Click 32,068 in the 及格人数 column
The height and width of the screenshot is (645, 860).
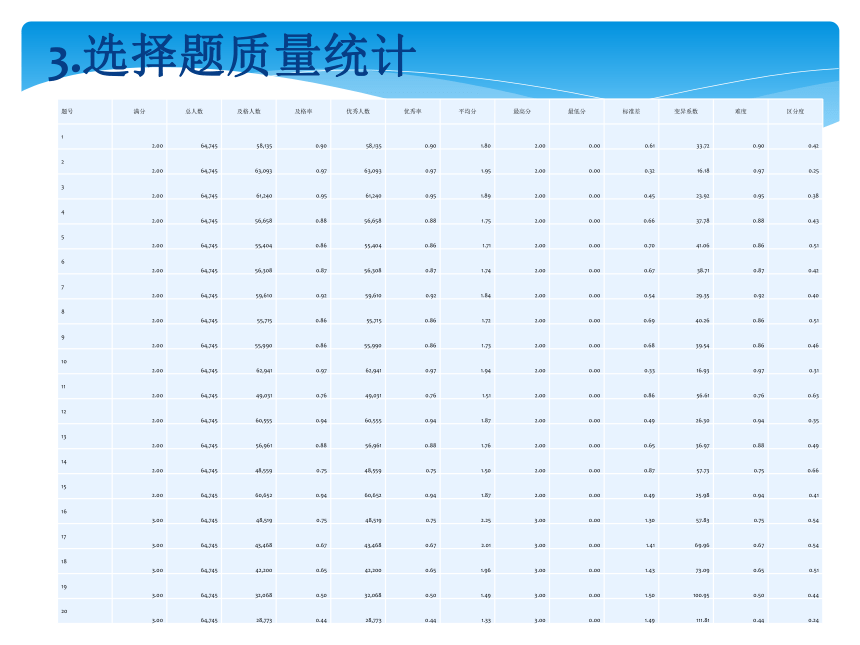tap(264, 596)
